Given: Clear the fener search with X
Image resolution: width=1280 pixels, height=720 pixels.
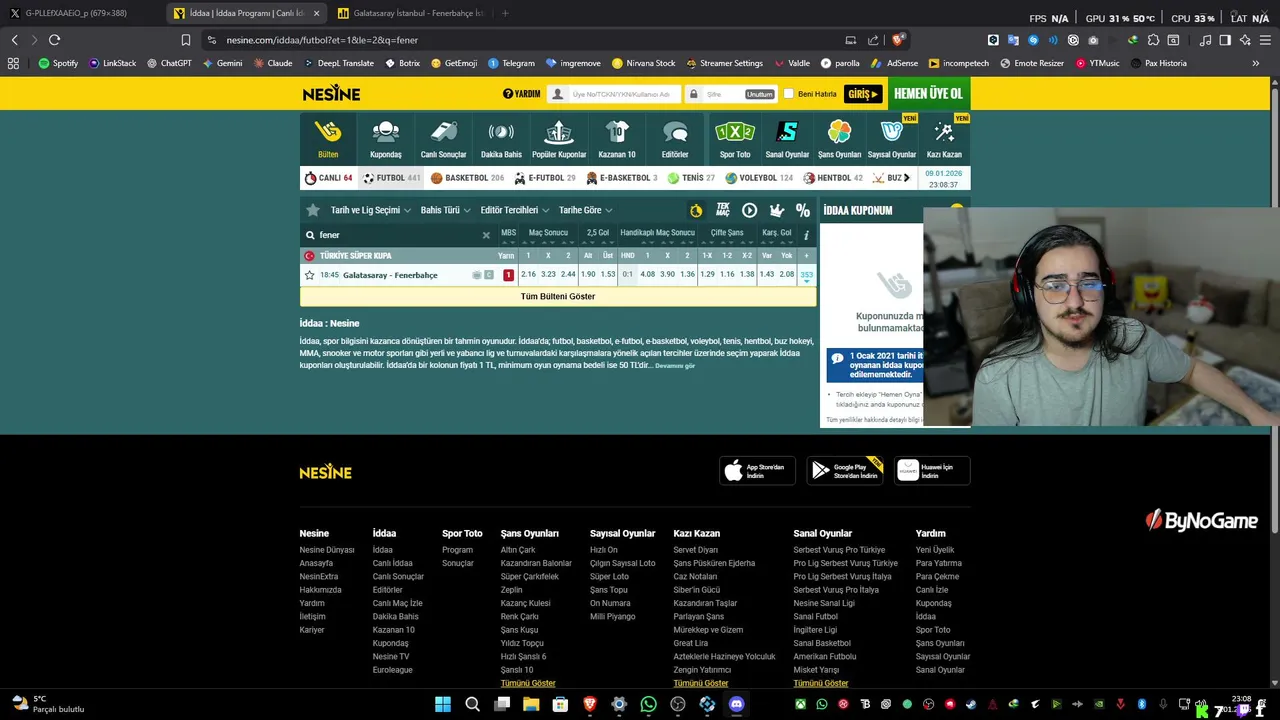Looking at the screenshot, I should pos(486,235).
